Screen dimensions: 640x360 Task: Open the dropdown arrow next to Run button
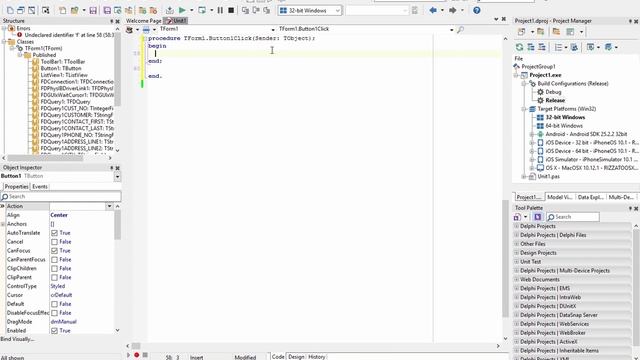[x=191, y=10]
